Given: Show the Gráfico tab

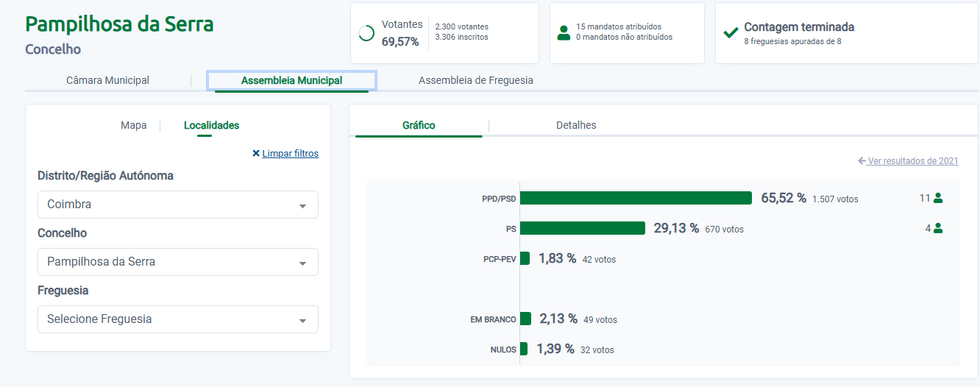Looking at the screenshot, I should point(419,125).
